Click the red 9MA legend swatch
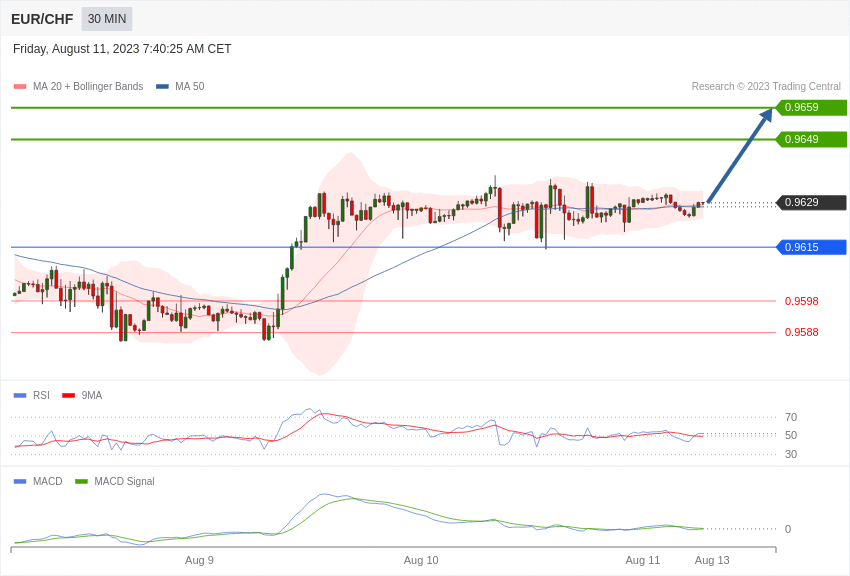Viewport: 850px width, 576px height. click(68, 396)
